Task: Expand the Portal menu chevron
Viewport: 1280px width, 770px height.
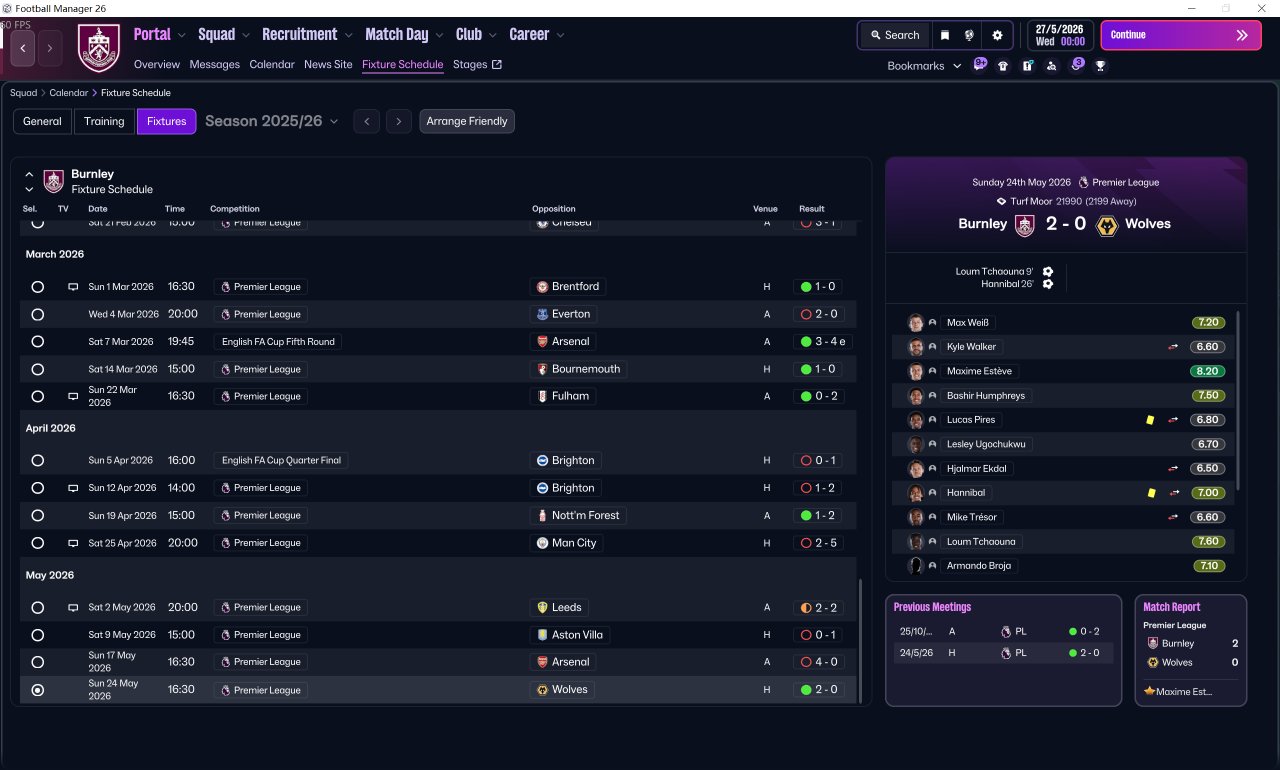Action: click(182, 35)
